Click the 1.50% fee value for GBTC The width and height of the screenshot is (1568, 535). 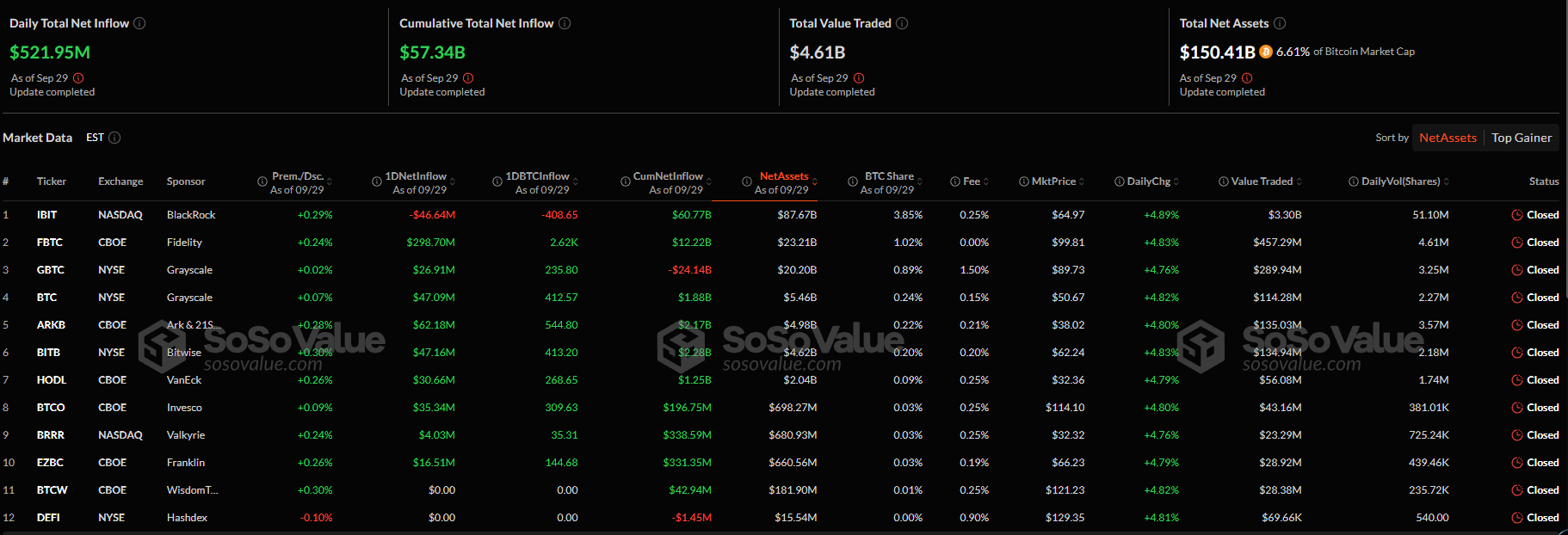(974, 270)
